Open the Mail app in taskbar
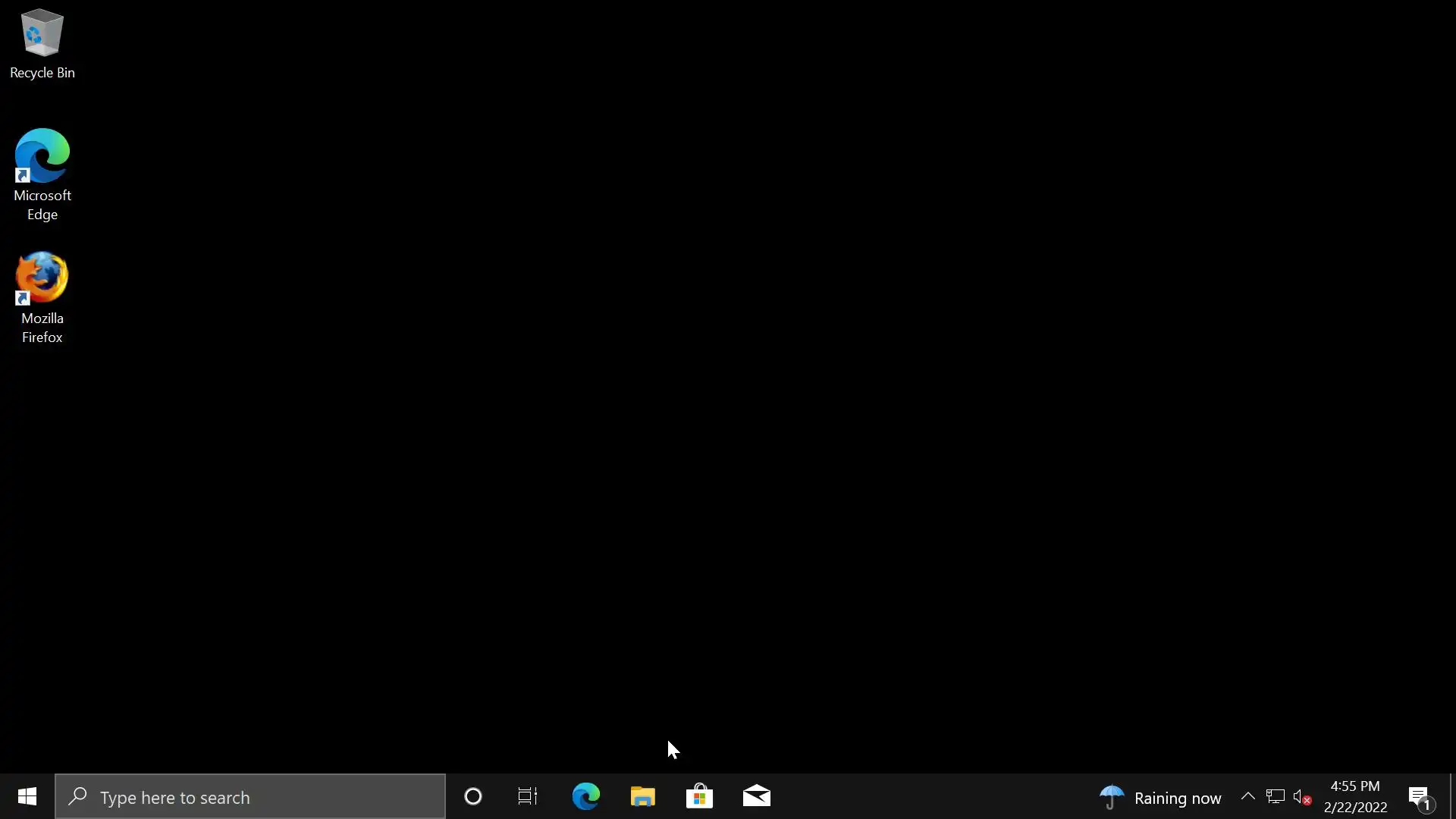 [x=756, y=796]
